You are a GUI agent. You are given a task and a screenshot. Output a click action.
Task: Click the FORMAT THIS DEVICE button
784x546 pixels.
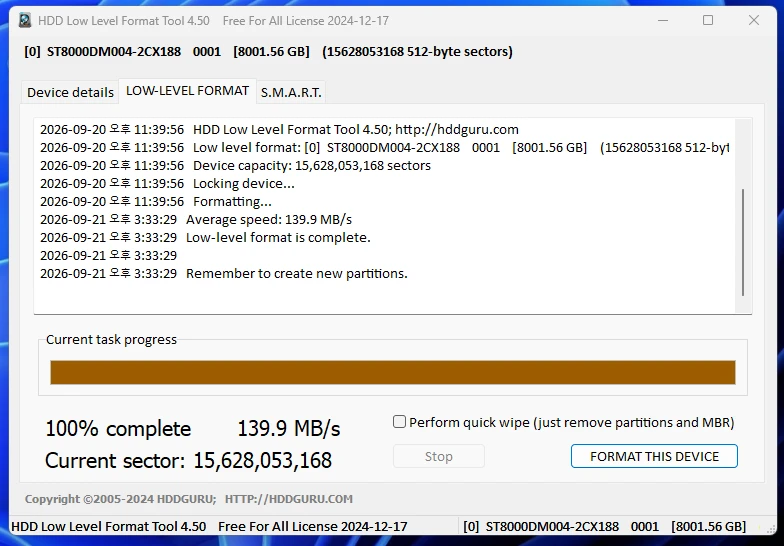[x=654, y=456]
